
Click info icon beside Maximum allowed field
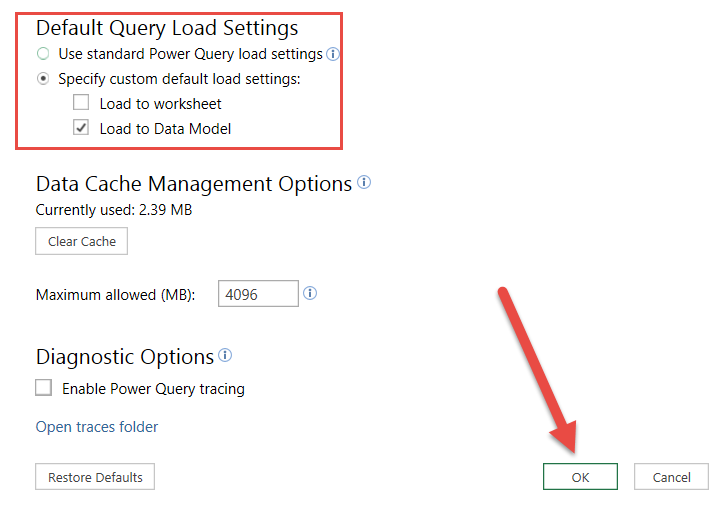310,294
